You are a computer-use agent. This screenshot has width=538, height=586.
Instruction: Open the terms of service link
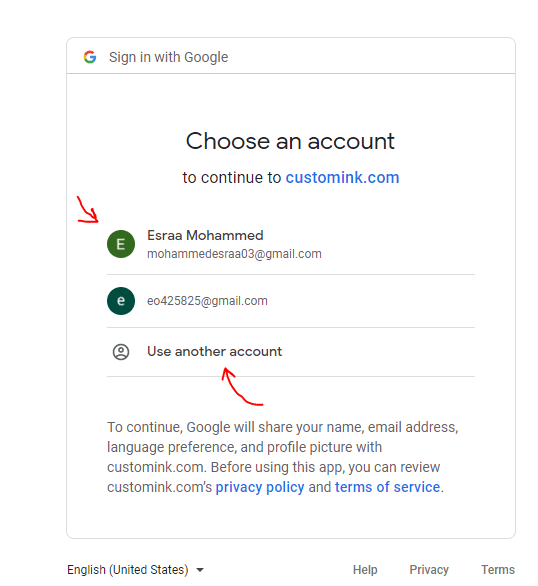point(387,487)
